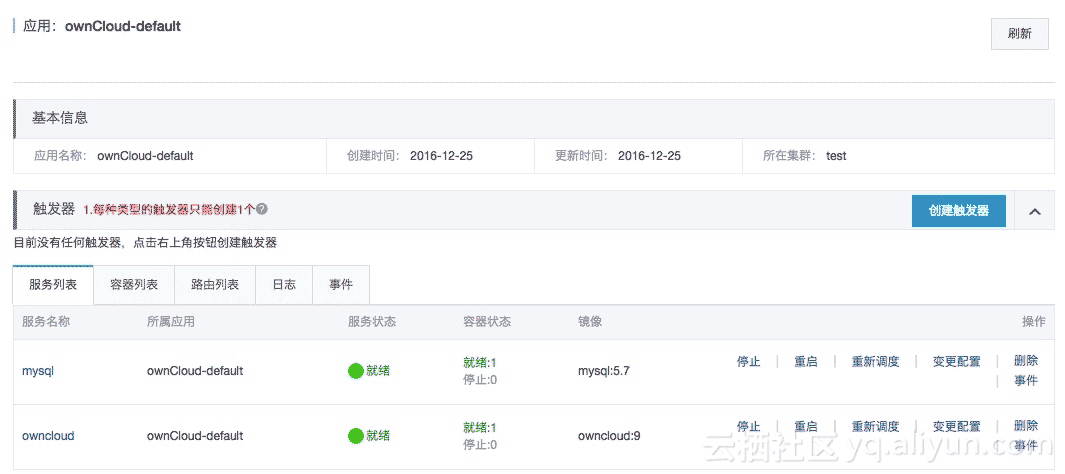The width and height of the screenshot is (1065, 474).
Task: Click the owncloud:9 image text
Action: 609,435
